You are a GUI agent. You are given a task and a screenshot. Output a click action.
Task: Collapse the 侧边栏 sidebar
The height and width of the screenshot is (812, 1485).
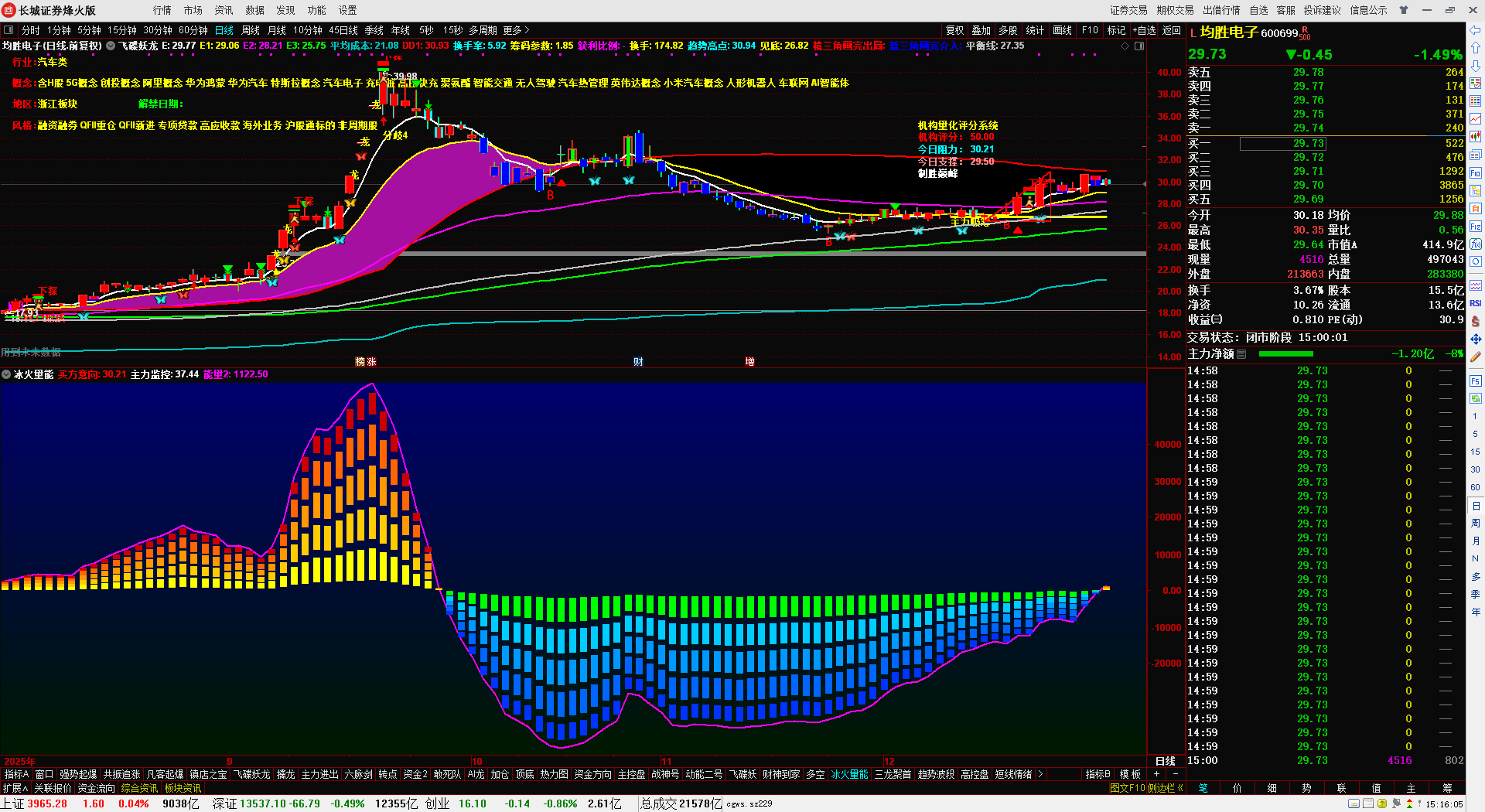click(x=1166, y=788)
